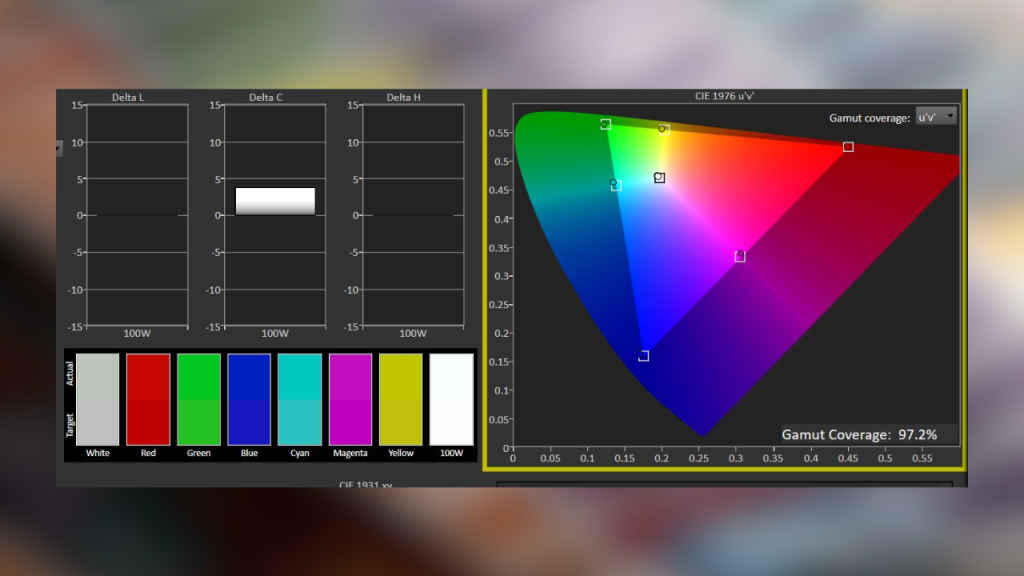Select the white point marker on CIE chart
Screen dimensions: 1024x576
click(660, 178)
